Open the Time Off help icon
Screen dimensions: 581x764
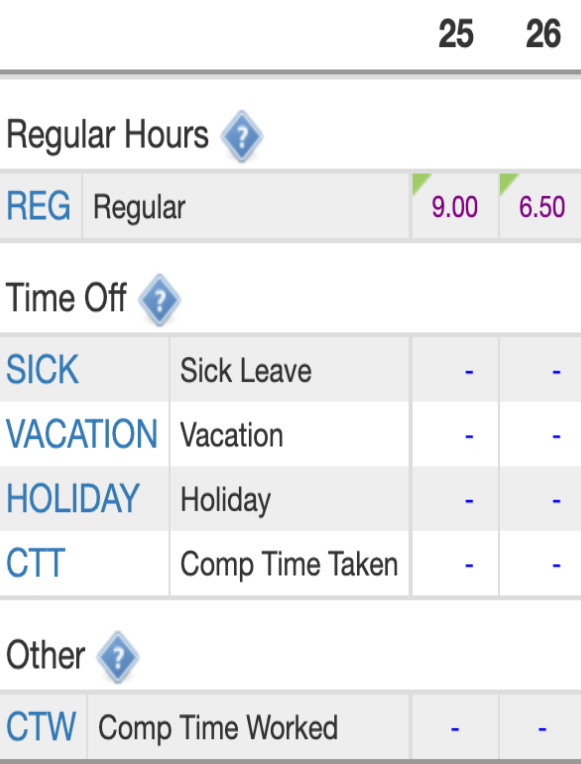tap(159, 299)
